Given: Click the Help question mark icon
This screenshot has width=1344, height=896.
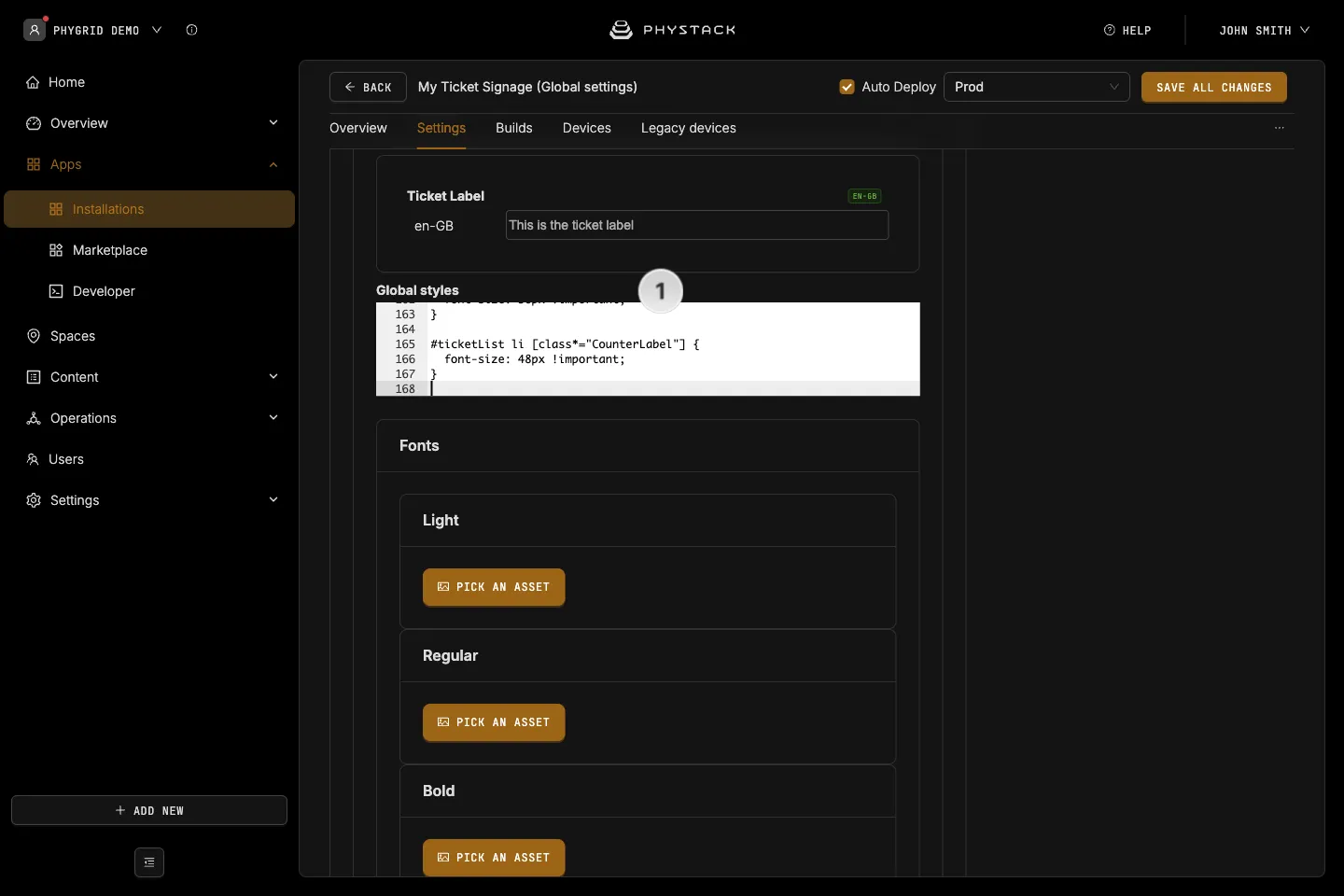Looking at the screenshot, I should tap(1110, 30).
